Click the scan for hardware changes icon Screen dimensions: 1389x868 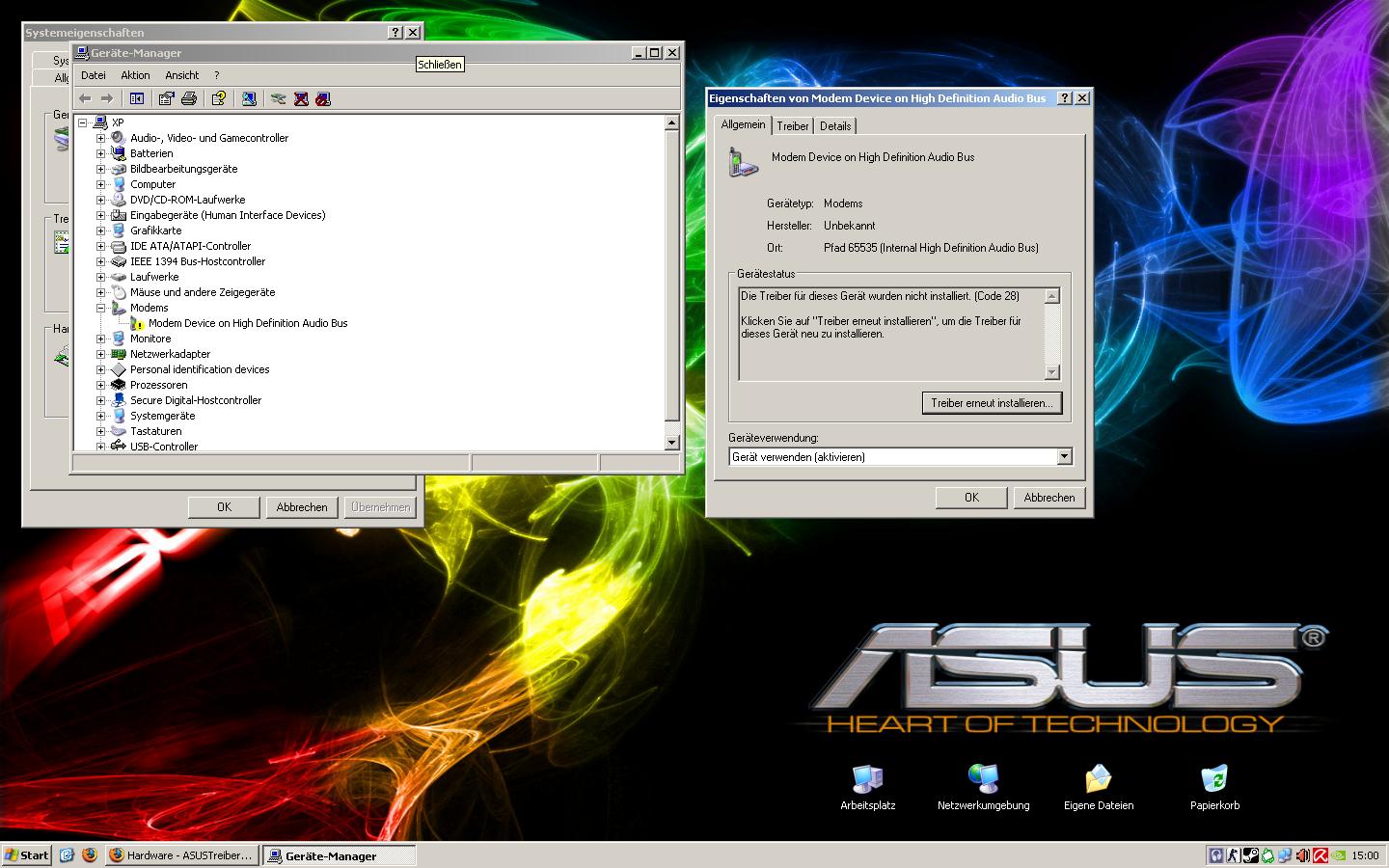(249, 98)
